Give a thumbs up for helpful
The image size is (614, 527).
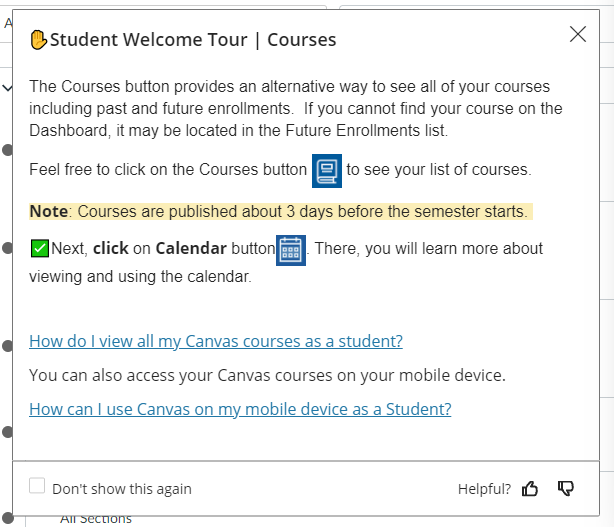pyautogui.click(x=530, y=489)
